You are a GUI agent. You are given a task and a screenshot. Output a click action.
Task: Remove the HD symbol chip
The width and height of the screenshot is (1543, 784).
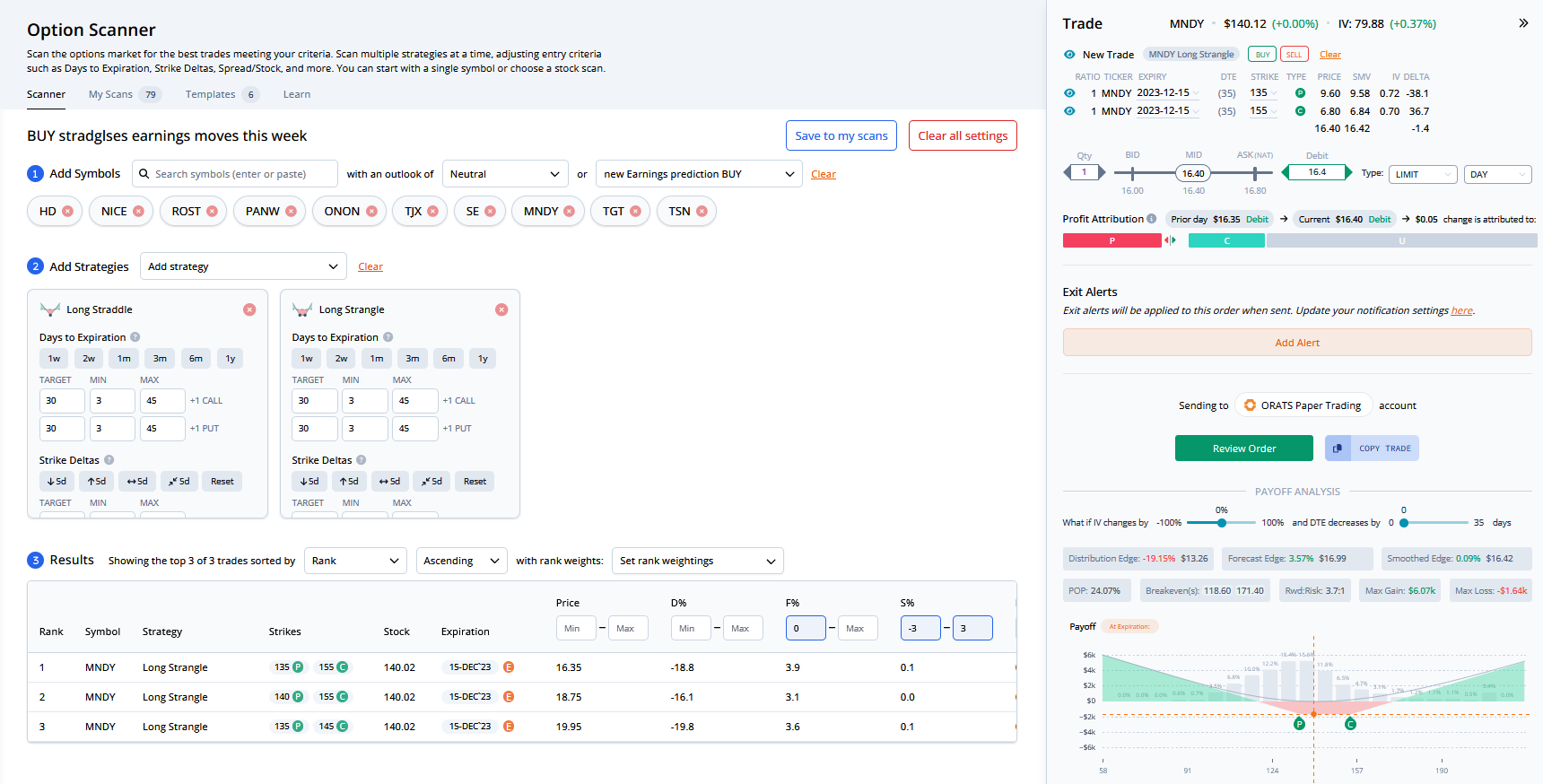coord(67,212)
